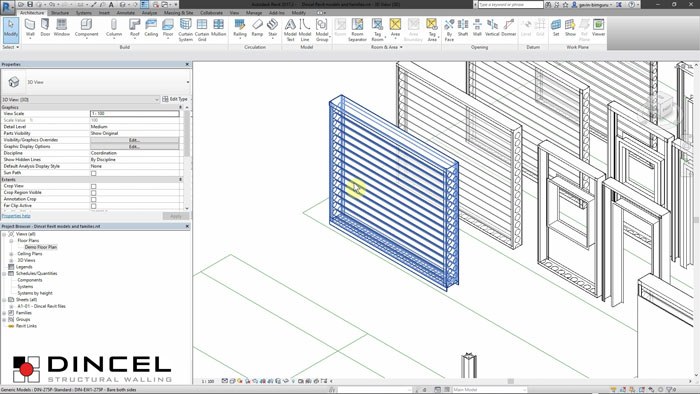Screen dimensions: 700x394
Task: Select the Shaft opening tool
Action: [463, 28]
